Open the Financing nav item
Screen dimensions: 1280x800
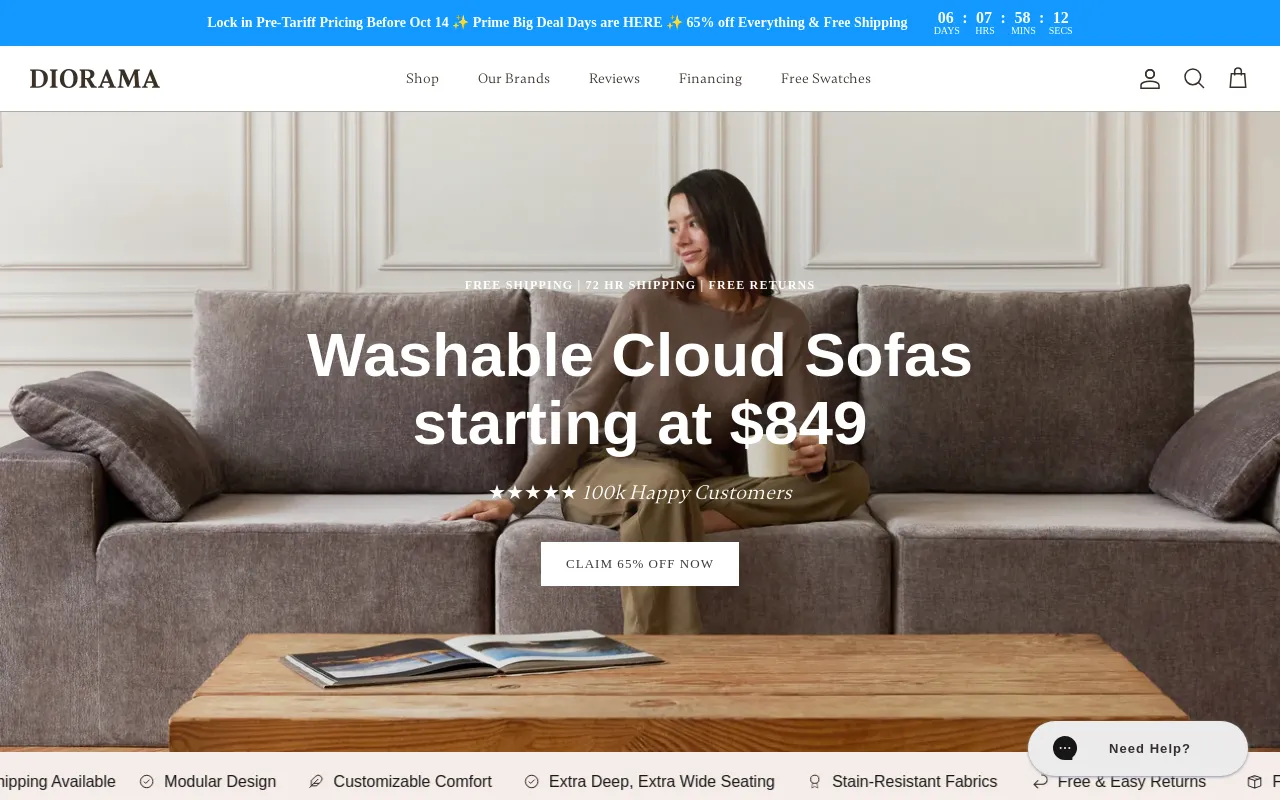click(x=710, y=79)
